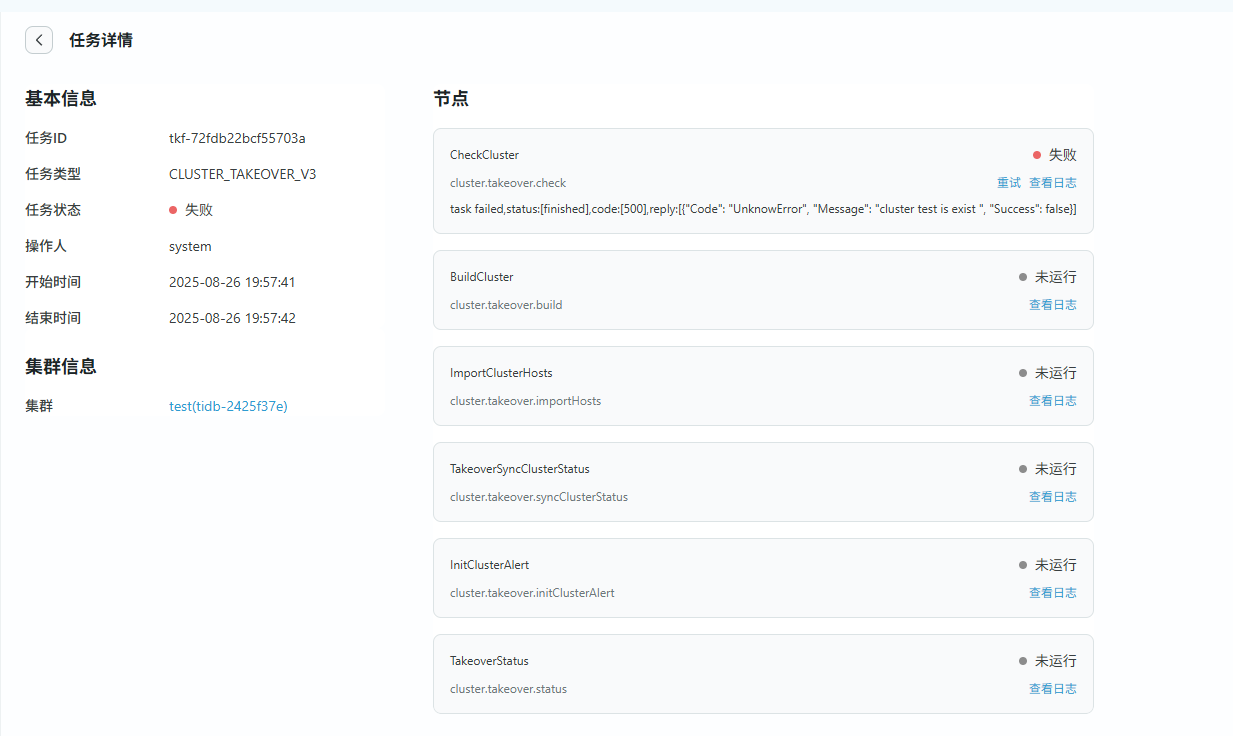Open 查看日志 for the TakeoverStatus node
Image resolution: width=1233 pixels, height=736 pixels.
[1052, 689]
